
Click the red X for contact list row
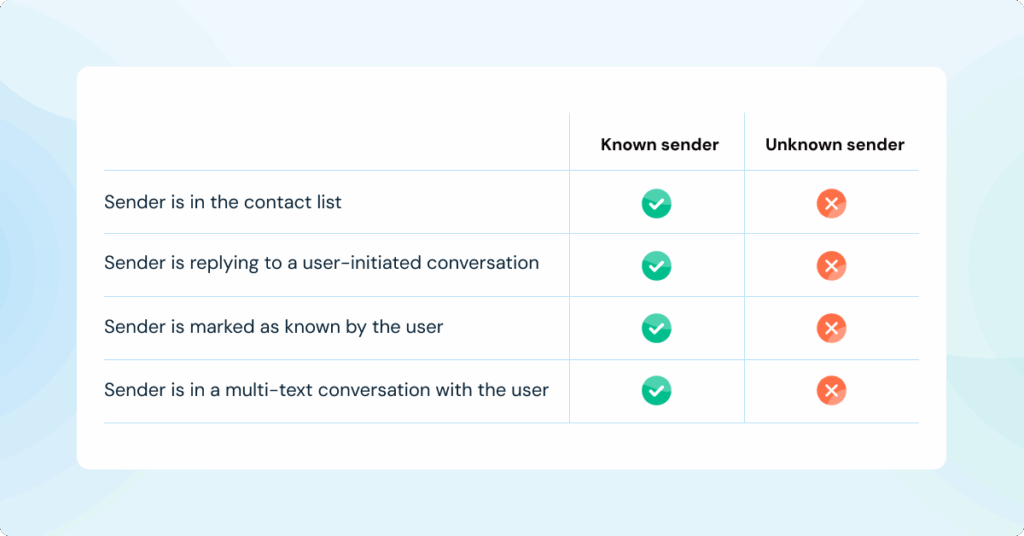[x=831, y=204]
